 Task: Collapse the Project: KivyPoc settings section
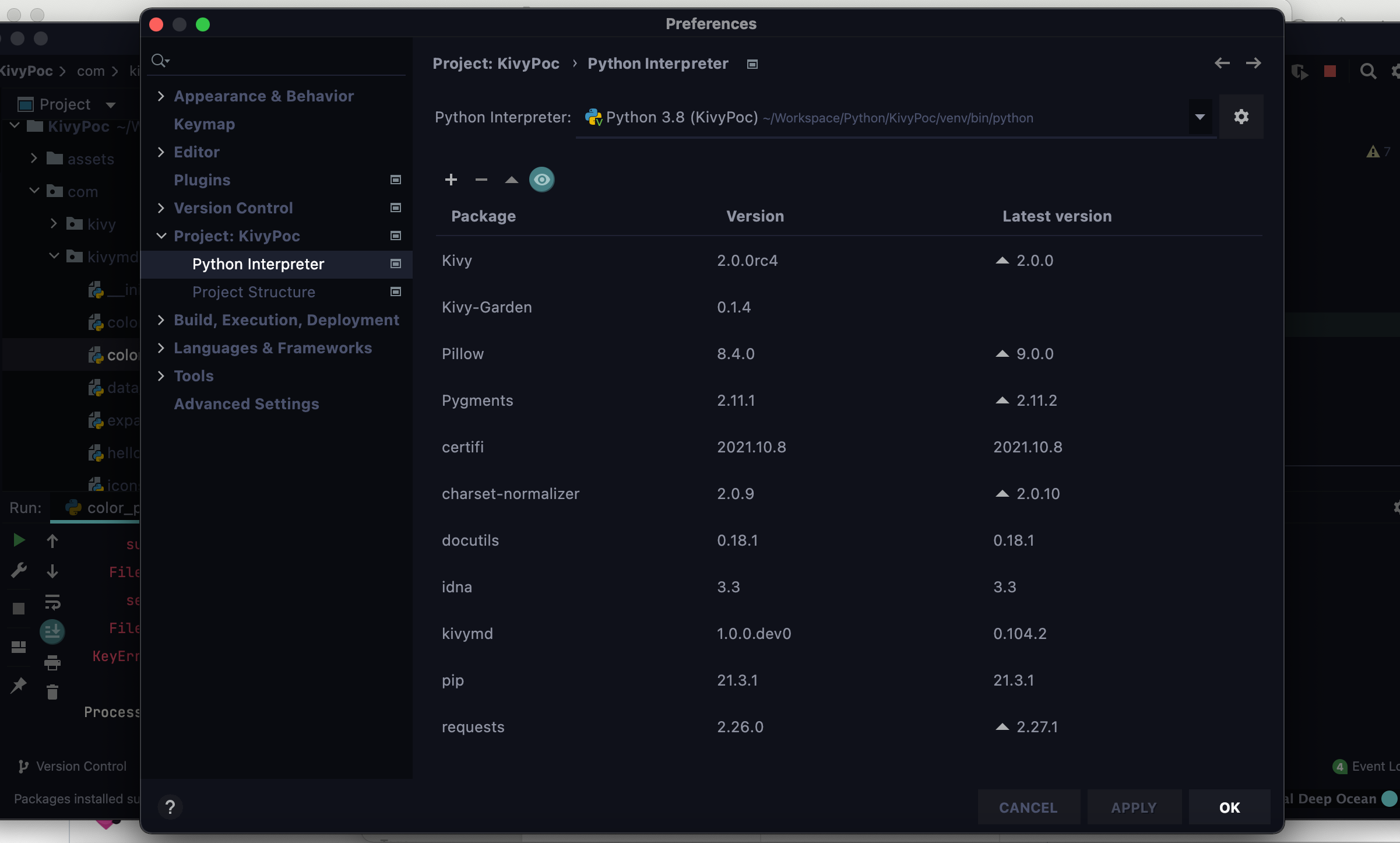click(161, 236)
